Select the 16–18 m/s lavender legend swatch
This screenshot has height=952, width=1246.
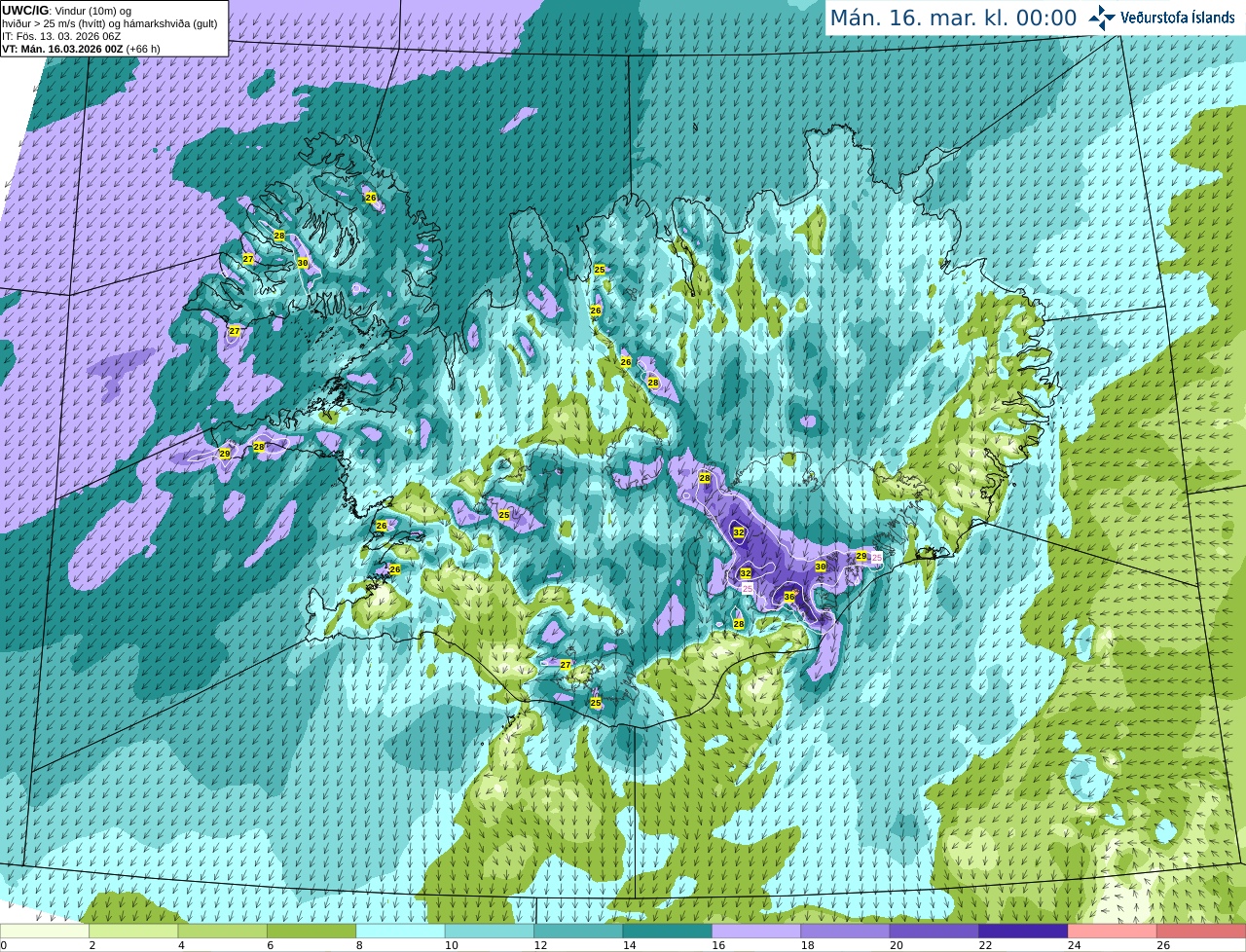(756, 932)
